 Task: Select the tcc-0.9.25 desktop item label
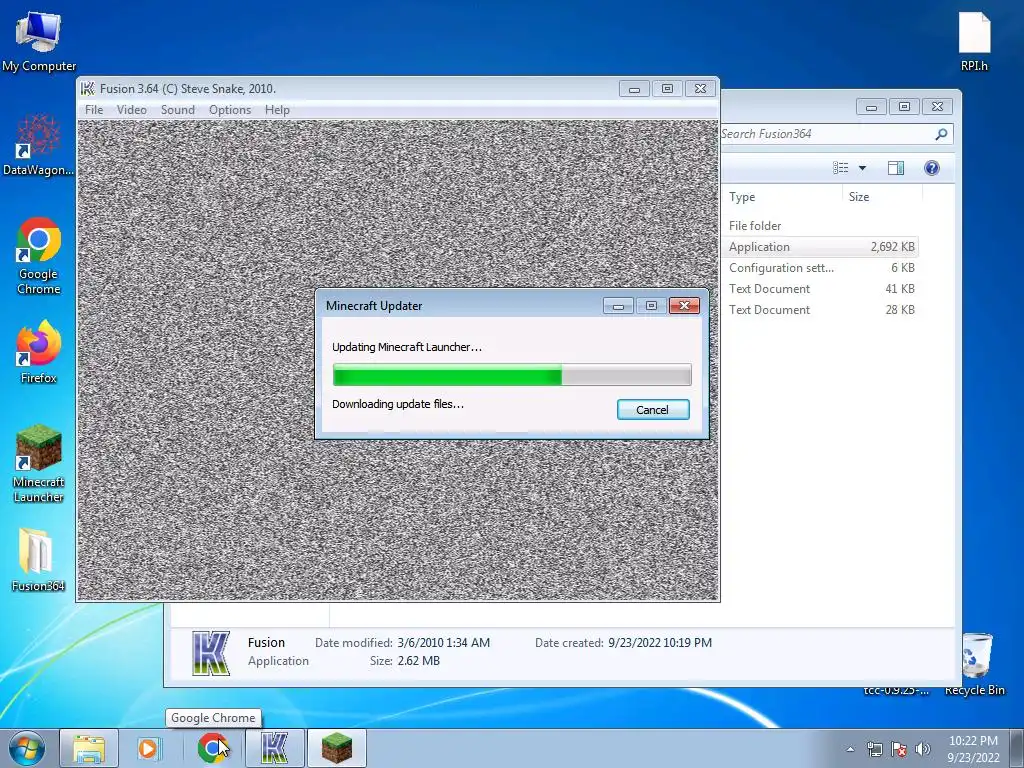[896, 690]
